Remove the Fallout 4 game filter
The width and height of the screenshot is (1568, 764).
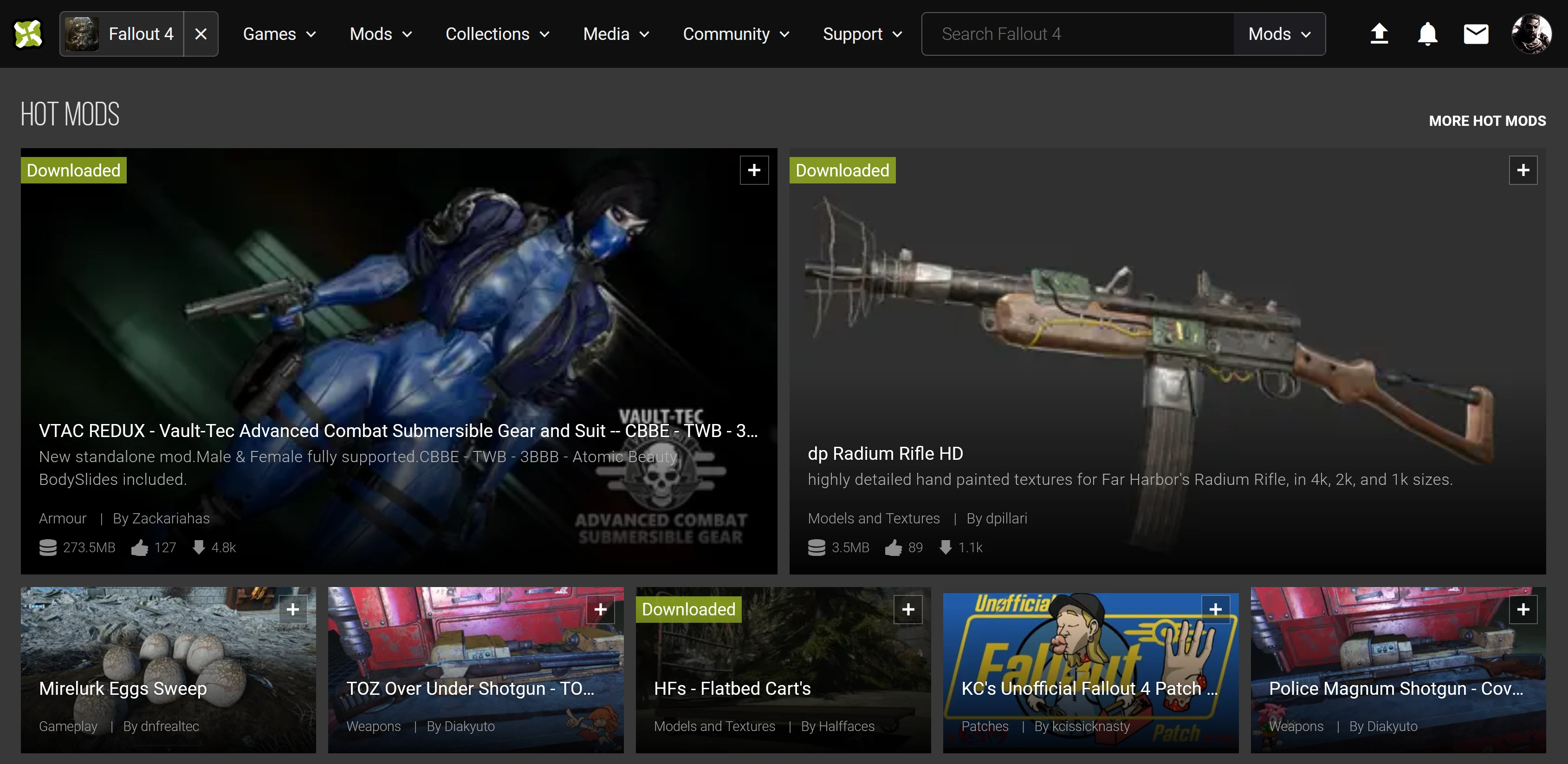pos(201,34)
